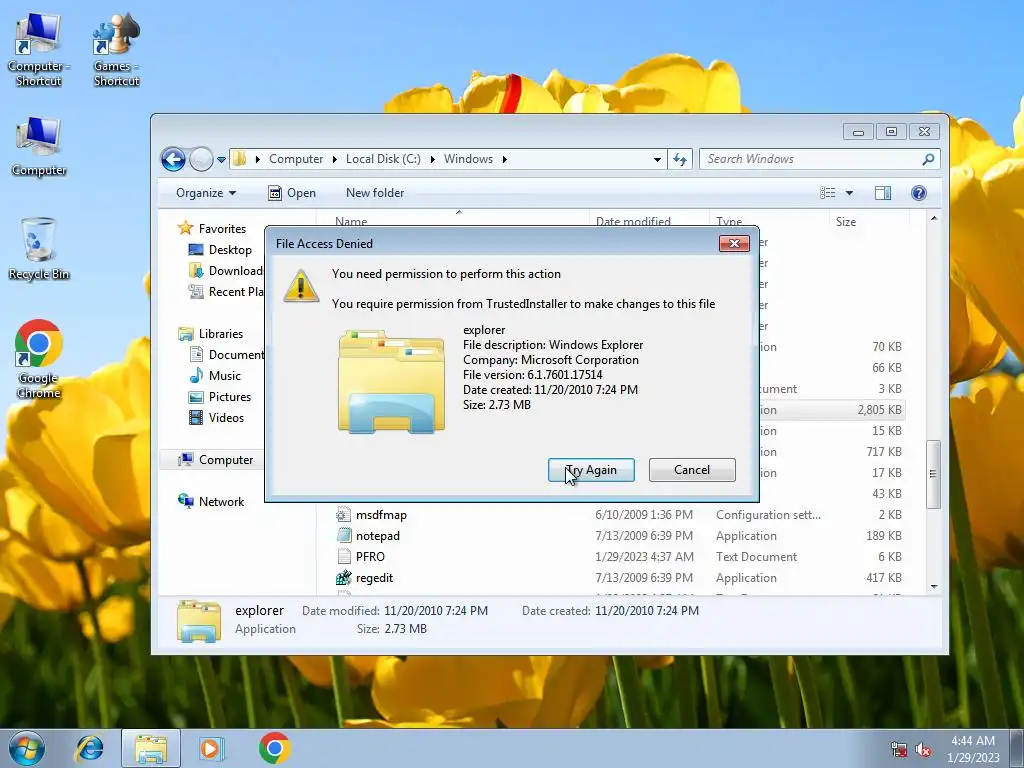Click the Explorer Forward arrow button
The image size is (1024, 768).
[201, 159]
